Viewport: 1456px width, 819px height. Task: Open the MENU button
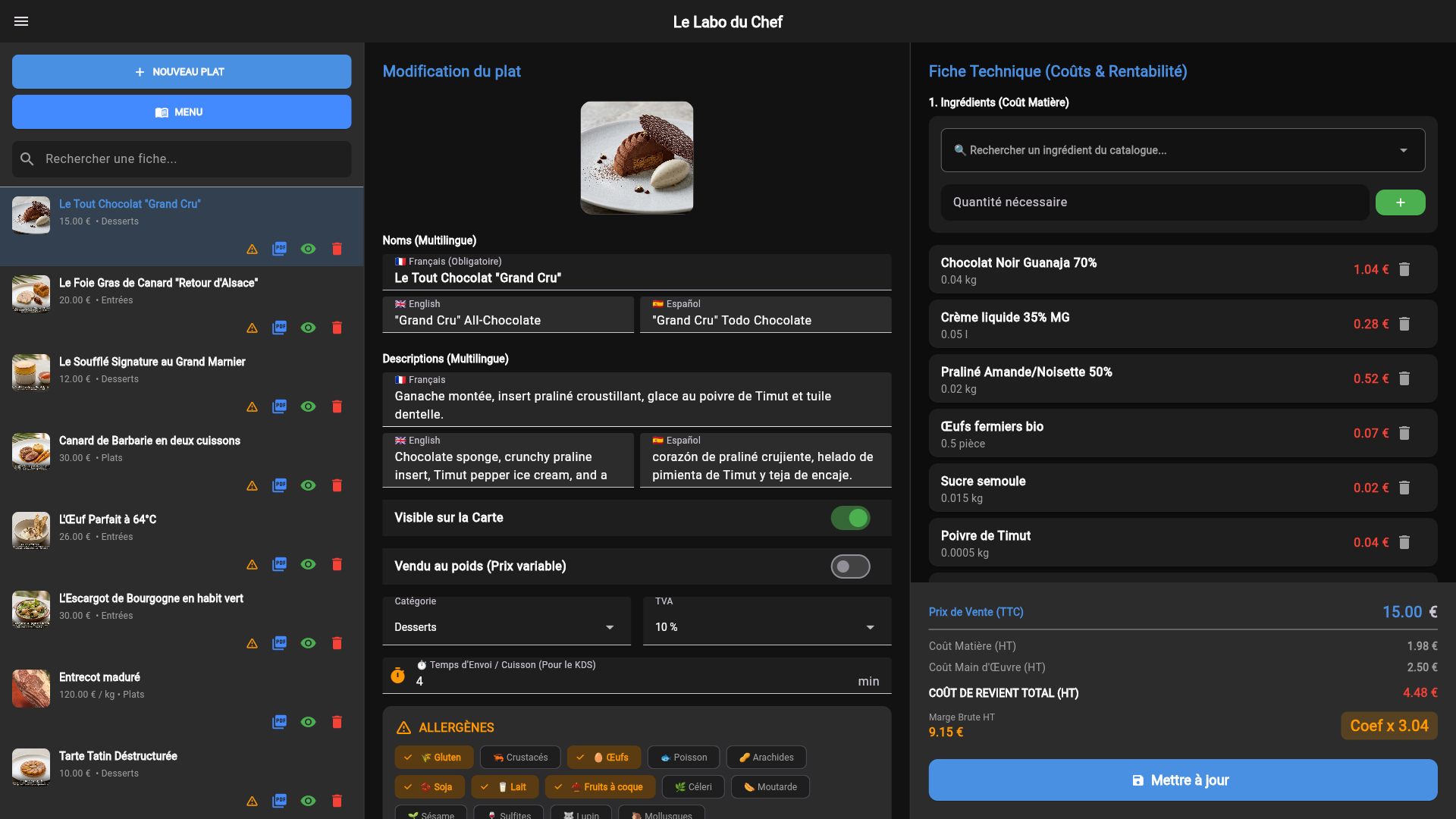click(x=181, y=111)
